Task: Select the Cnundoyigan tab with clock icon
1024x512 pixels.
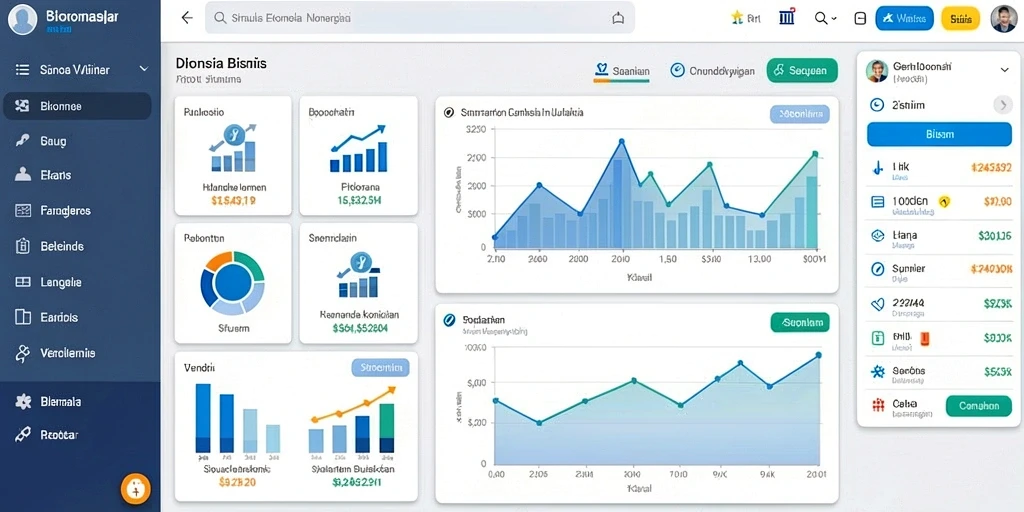Action: [712, 71]
